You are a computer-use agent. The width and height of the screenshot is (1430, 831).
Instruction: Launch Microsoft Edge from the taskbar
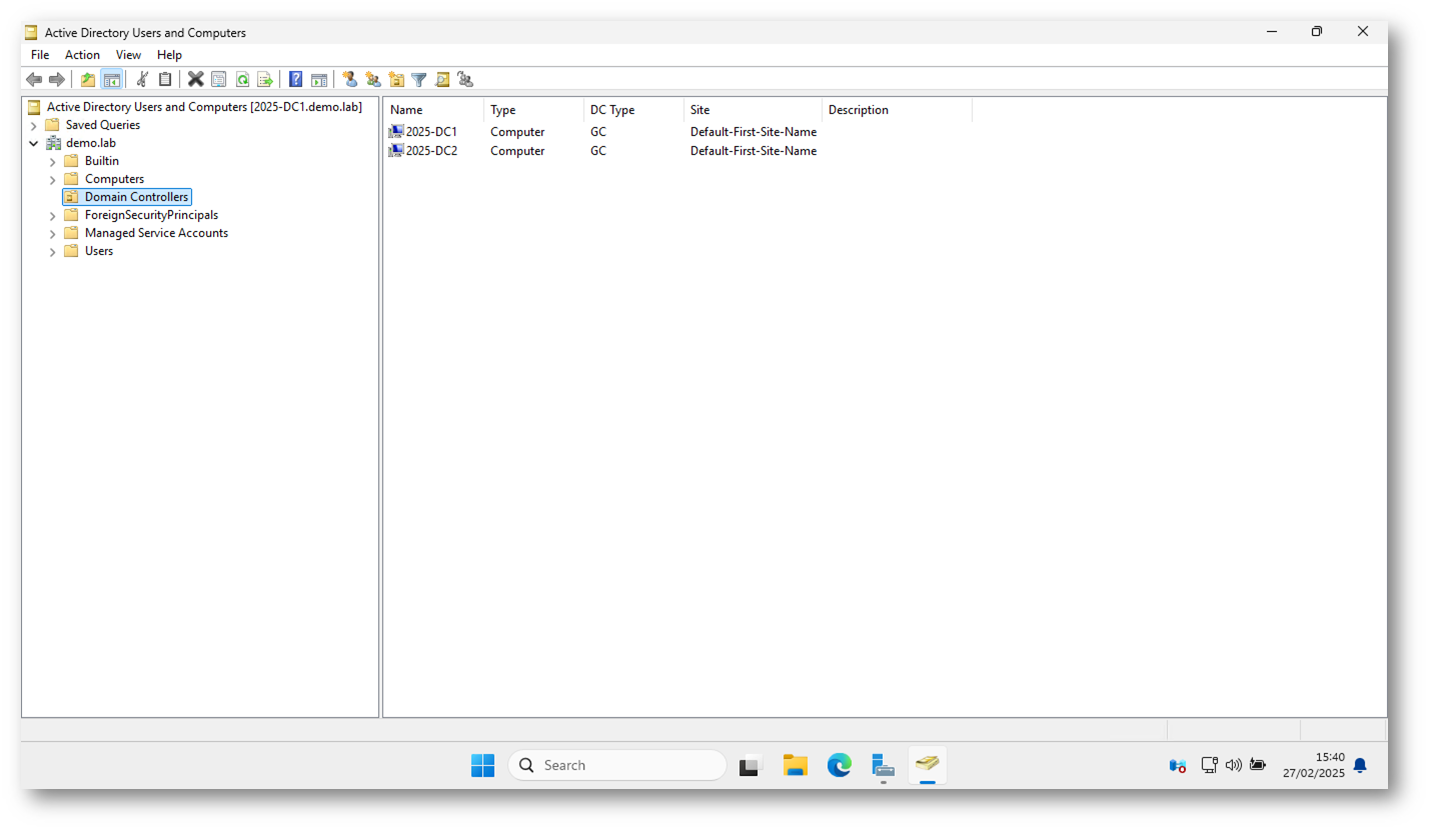(839, 765)
